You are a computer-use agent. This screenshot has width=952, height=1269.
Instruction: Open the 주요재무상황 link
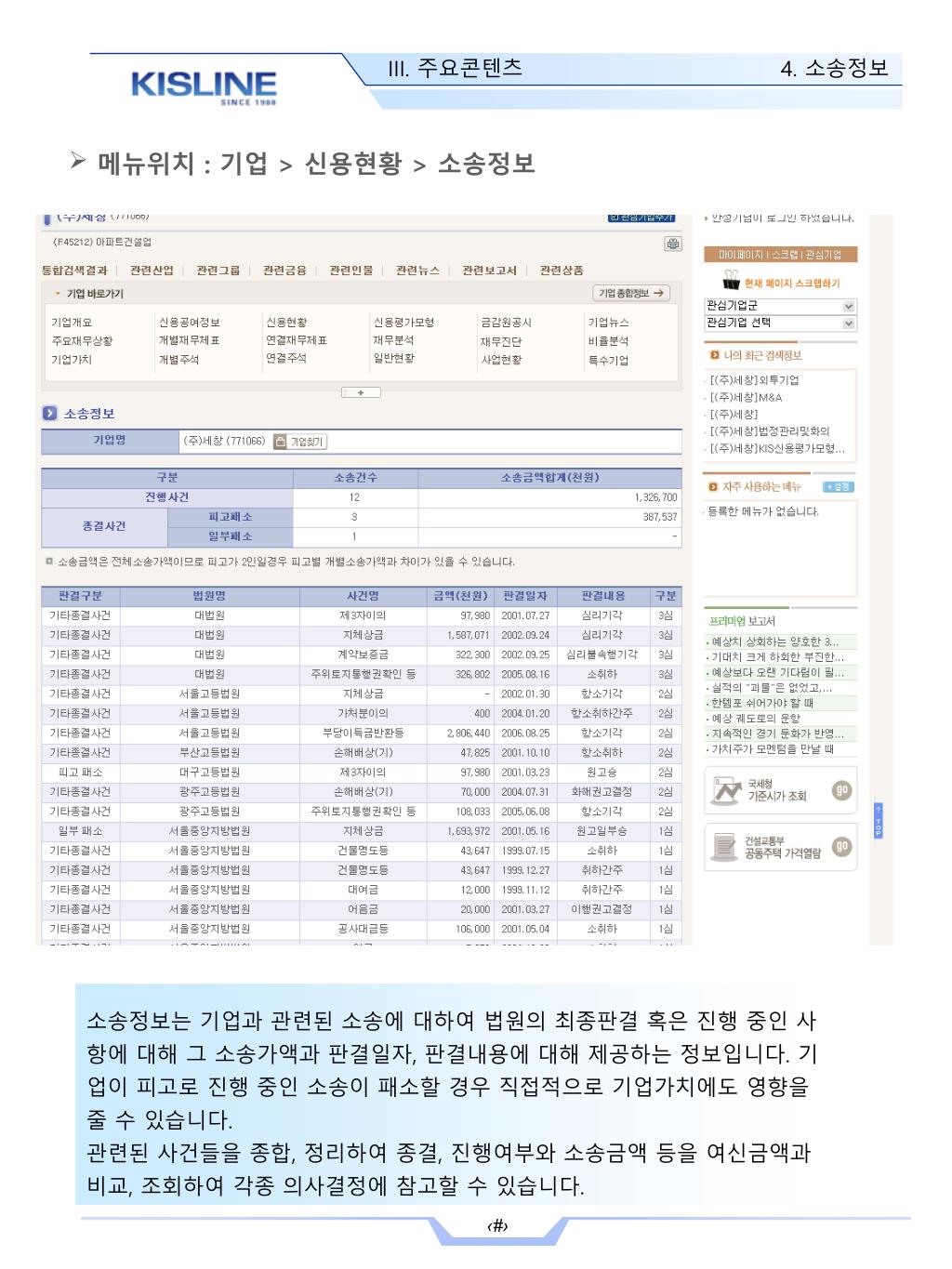point(82,341)
